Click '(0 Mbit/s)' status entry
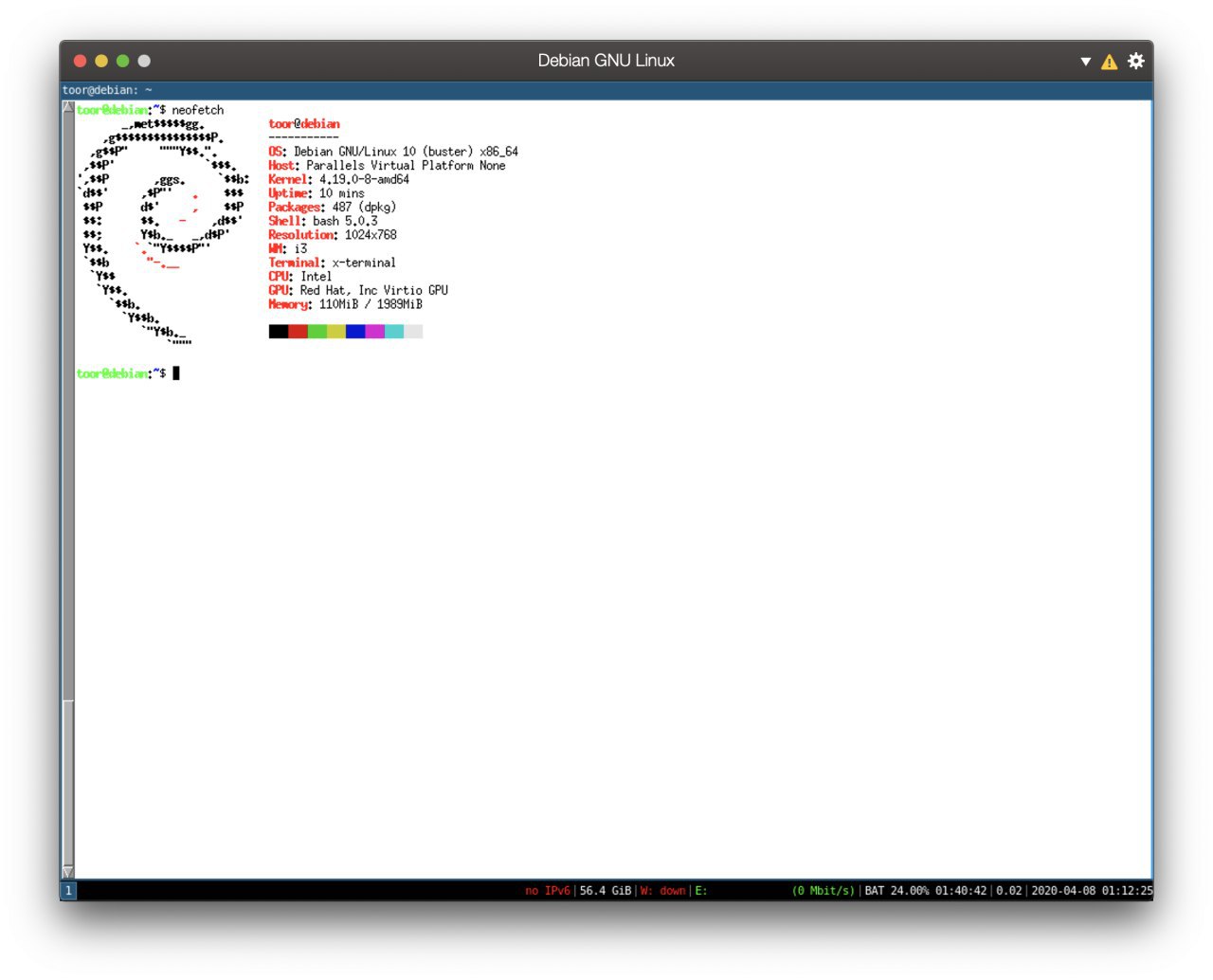1213x980 pixels. tap(824, 891)
